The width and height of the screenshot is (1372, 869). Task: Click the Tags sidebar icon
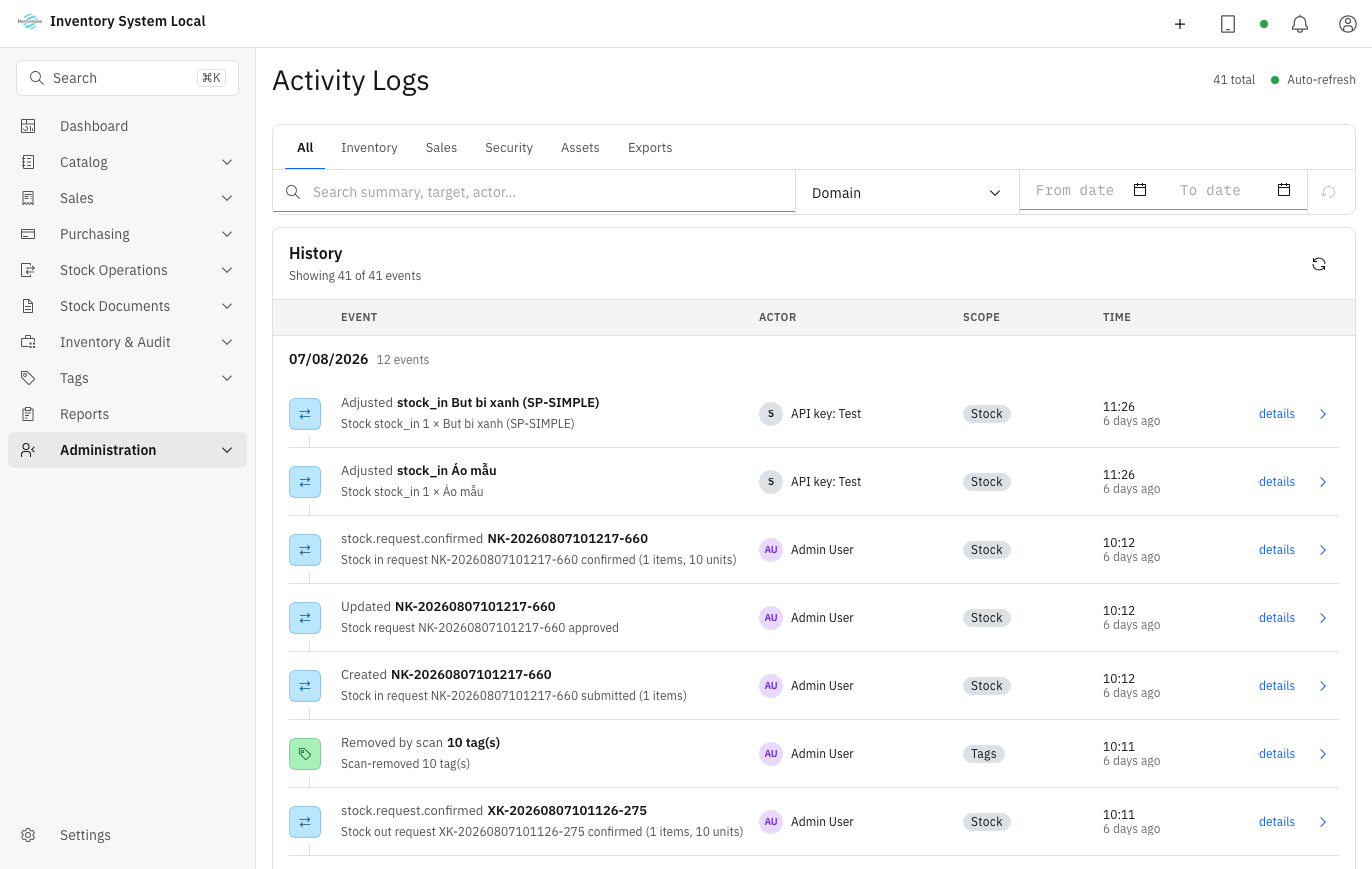click(28, 378)
